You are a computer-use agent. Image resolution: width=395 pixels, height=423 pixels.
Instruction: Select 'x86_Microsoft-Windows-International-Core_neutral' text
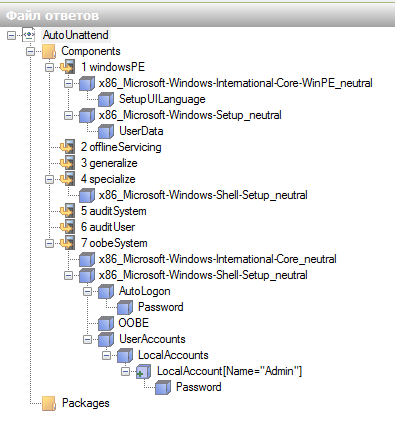tap(218, 259)
